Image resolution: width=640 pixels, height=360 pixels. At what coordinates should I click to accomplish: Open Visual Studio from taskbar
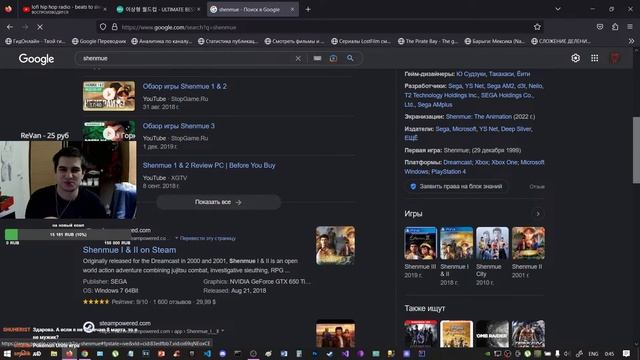[345, 353]
